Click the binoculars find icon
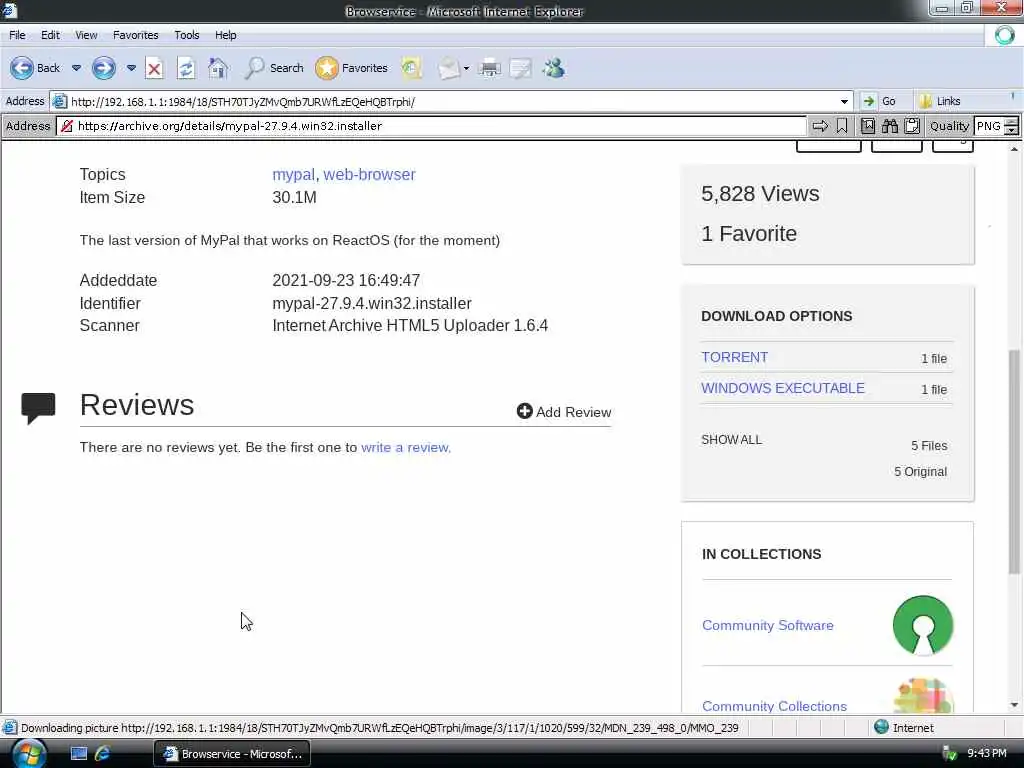Image resolution: width=1024 pixels, height=768 pixels. [x=890, y=126]
